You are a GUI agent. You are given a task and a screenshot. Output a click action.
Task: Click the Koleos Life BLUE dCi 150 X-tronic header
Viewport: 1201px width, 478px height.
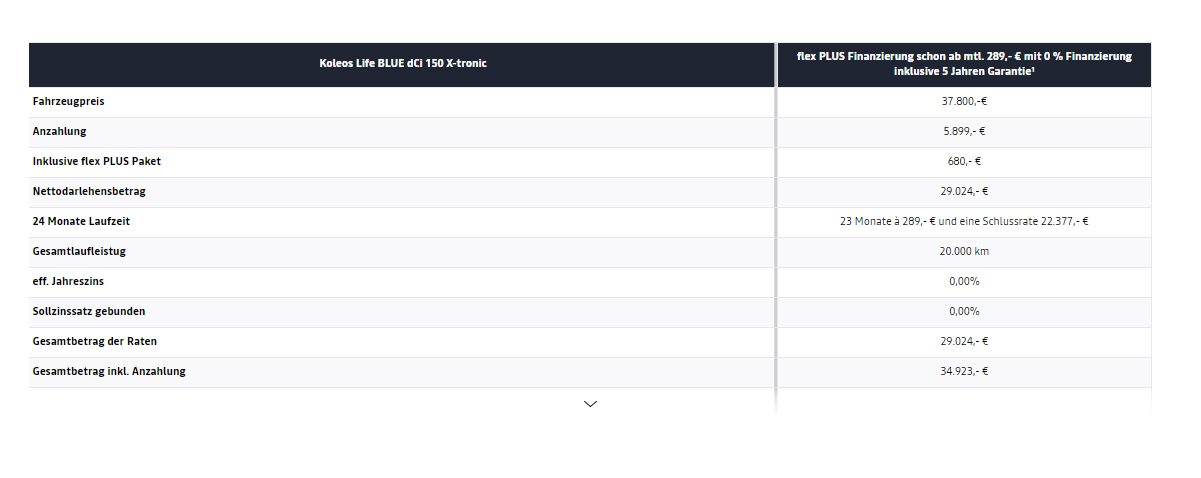pyautogui.click(x=403, y=64)
